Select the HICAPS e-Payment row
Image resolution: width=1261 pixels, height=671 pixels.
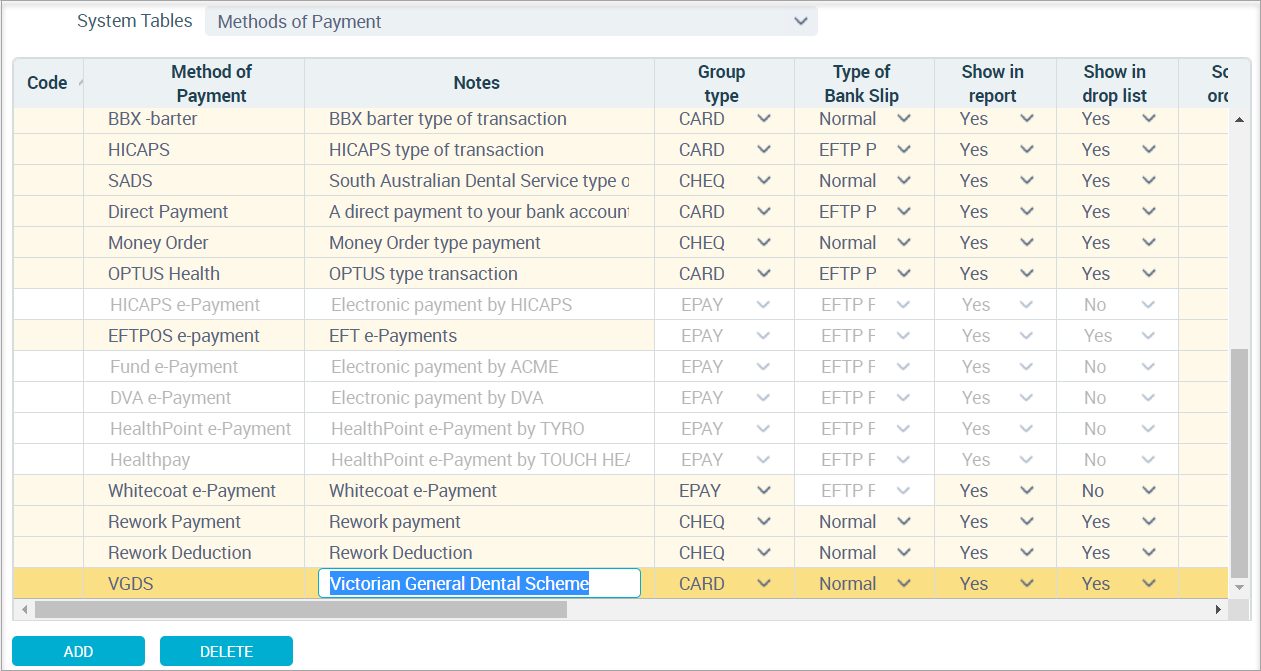click(x=620, y=304)
